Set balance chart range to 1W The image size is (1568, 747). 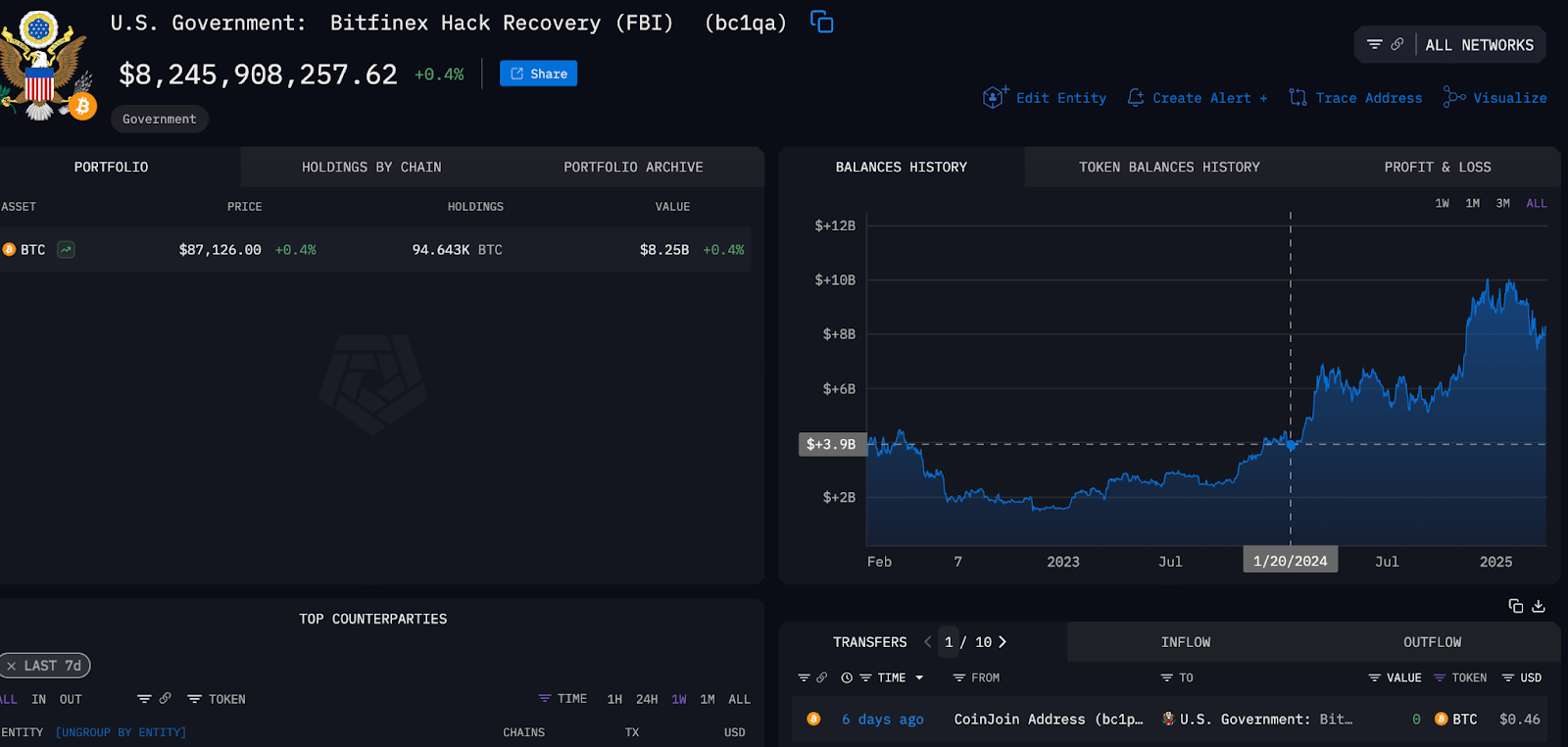coord(1442,203)
